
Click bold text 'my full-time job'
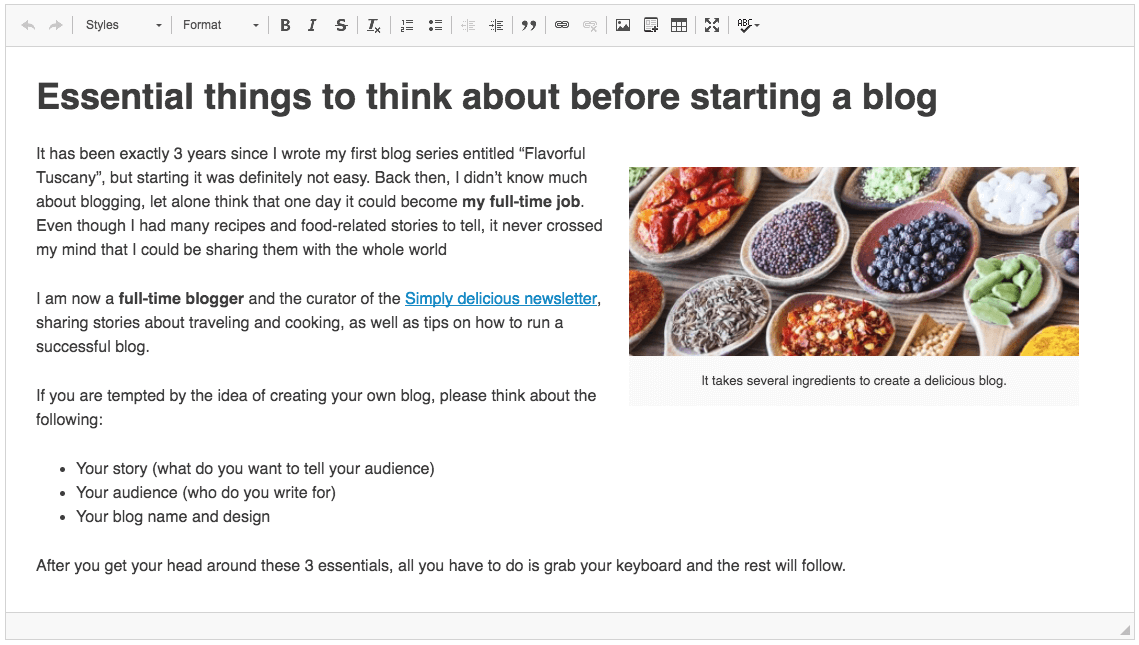click(521, 202)
